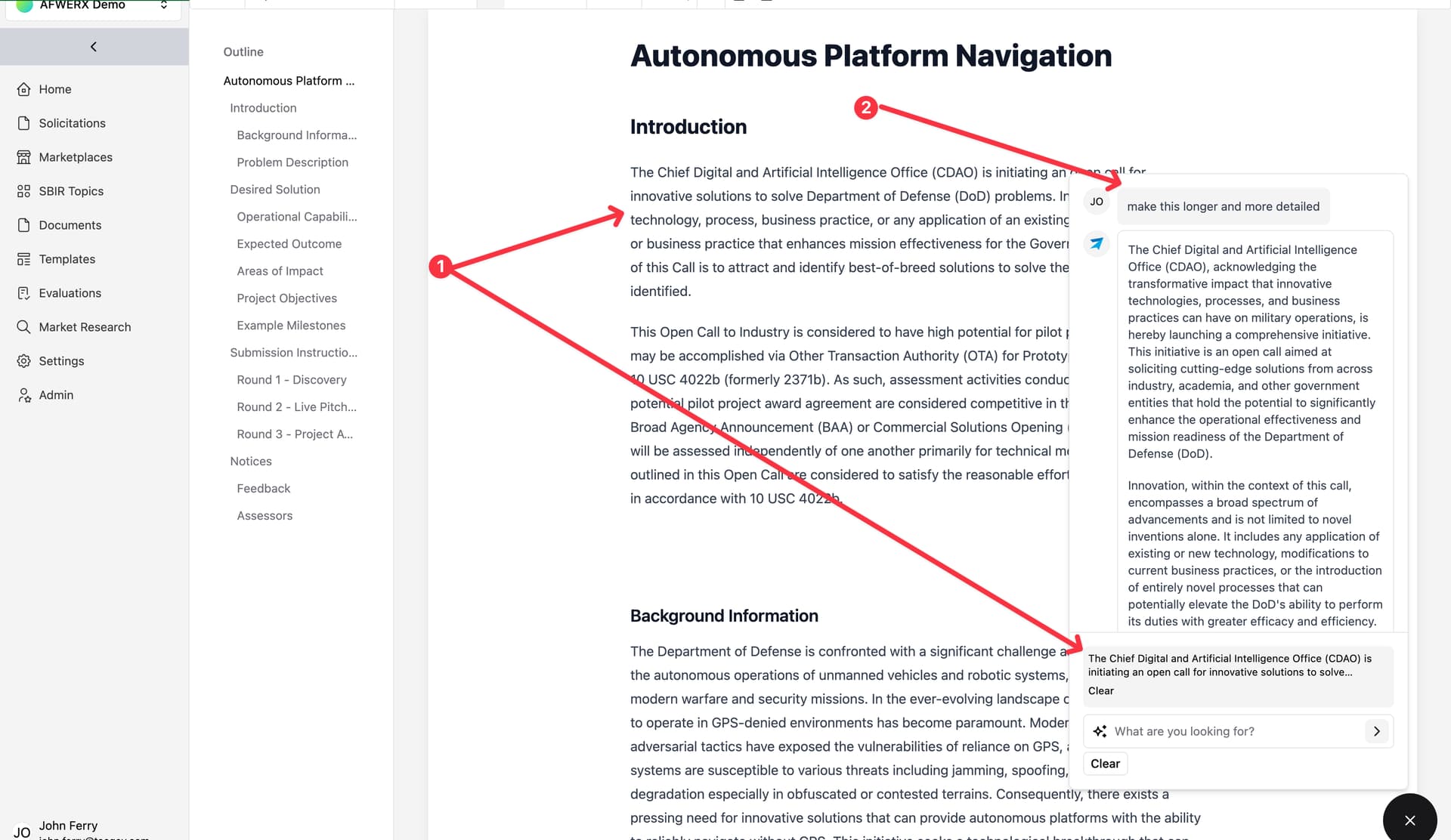Screen dimensions: 1451x840
Task: Go to Desired Solution in outline
Action: click(x=275, y=190)
